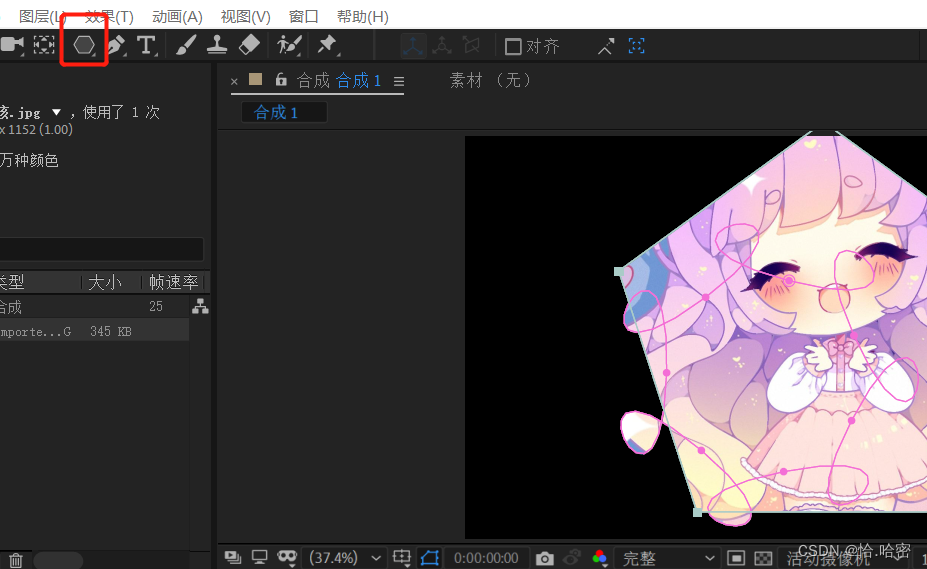
Task: Close the 合成 1 composition panel tab
Action: 234,81
